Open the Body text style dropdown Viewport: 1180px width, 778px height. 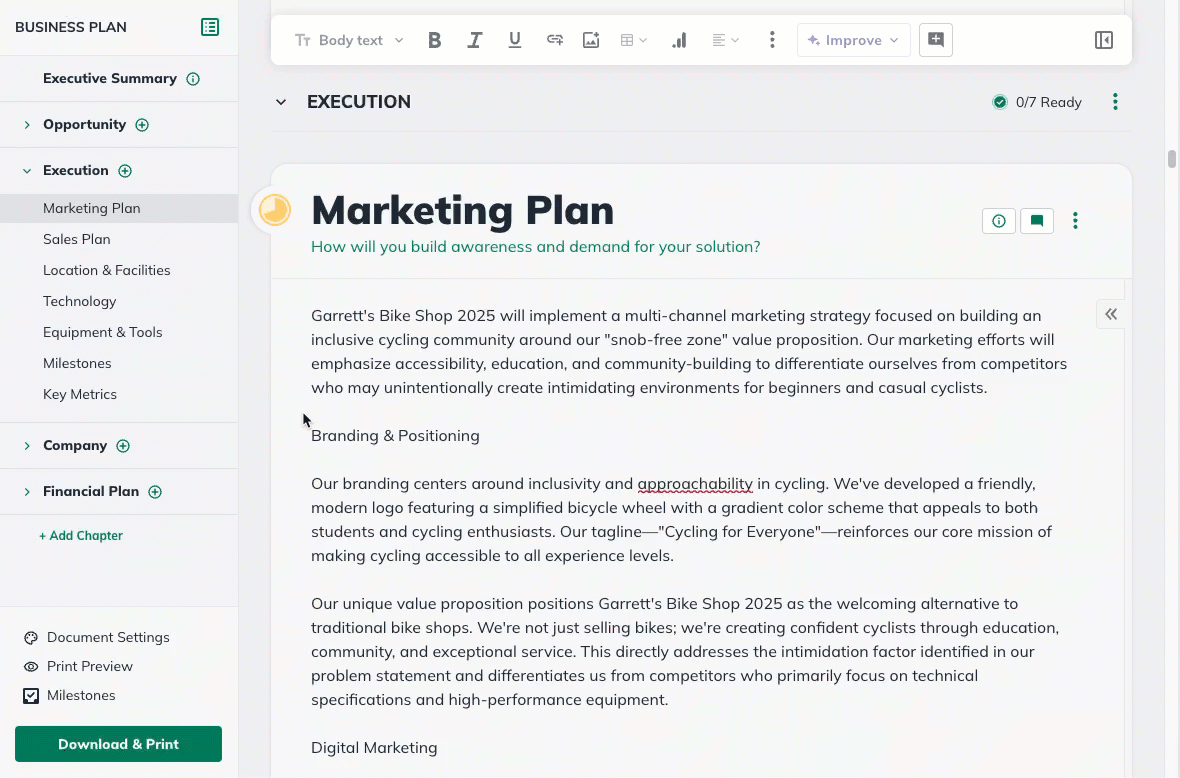click(x=349, y=40)
